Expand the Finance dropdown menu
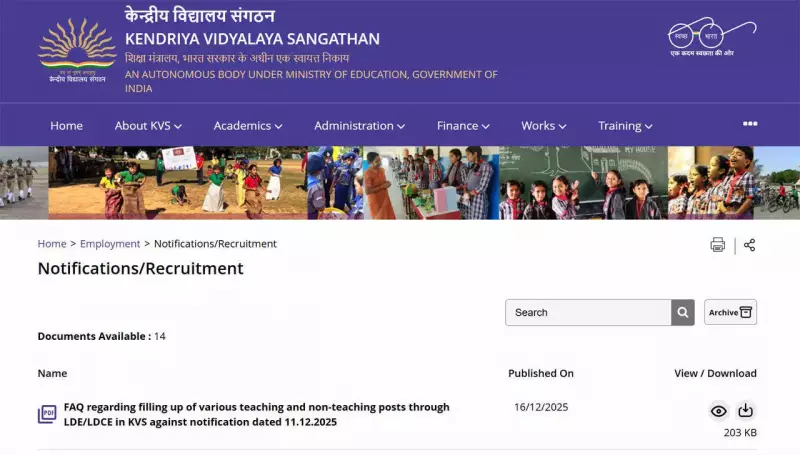This screenshot has height=455, width=800. 463,126
